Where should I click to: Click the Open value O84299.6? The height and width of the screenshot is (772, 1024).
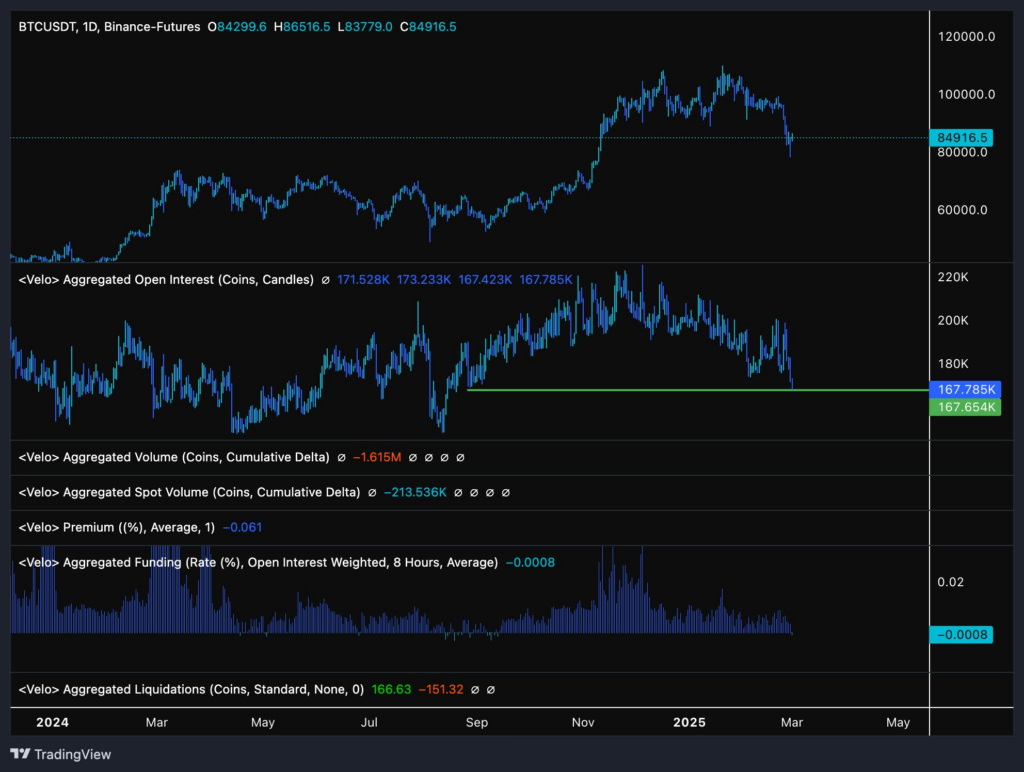[x=237, y=27]
